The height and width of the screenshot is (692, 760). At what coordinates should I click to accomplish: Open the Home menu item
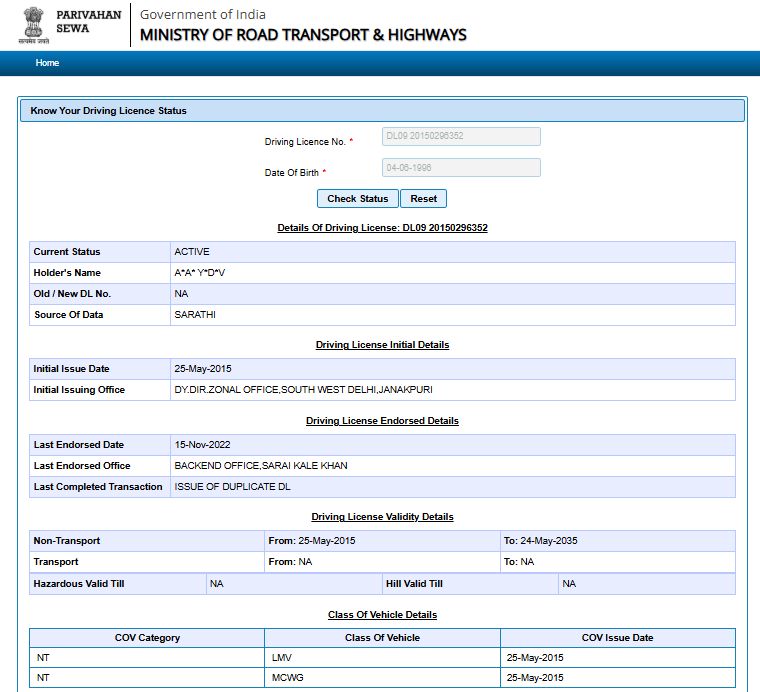tap(47, 63)
